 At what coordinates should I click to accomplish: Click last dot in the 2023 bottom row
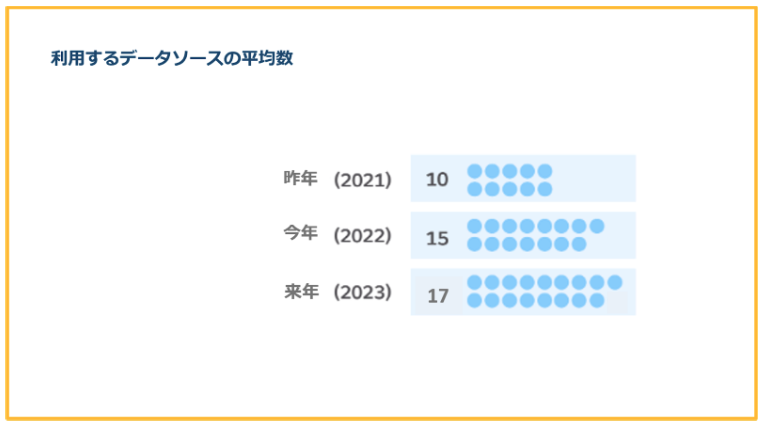[x=597, y=300]
